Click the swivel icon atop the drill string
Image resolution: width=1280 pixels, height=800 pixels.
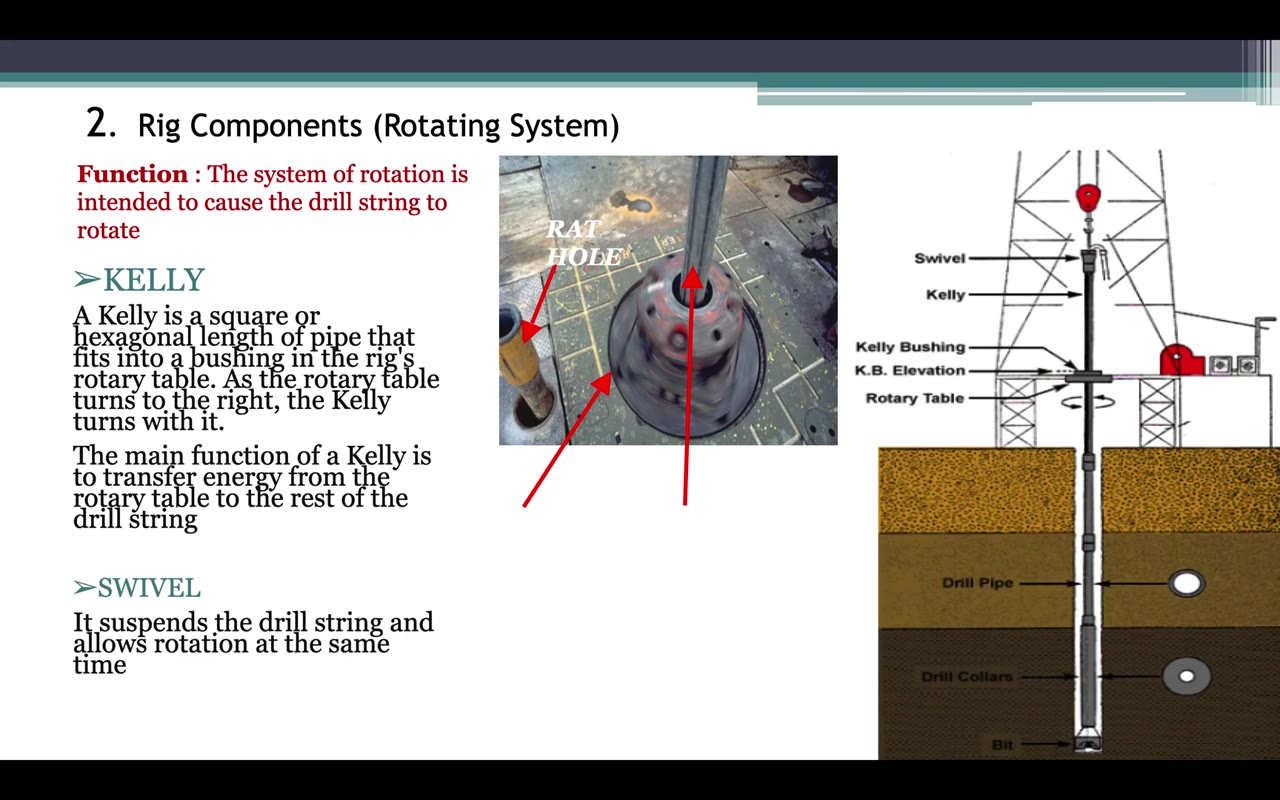click(1088, 258)
